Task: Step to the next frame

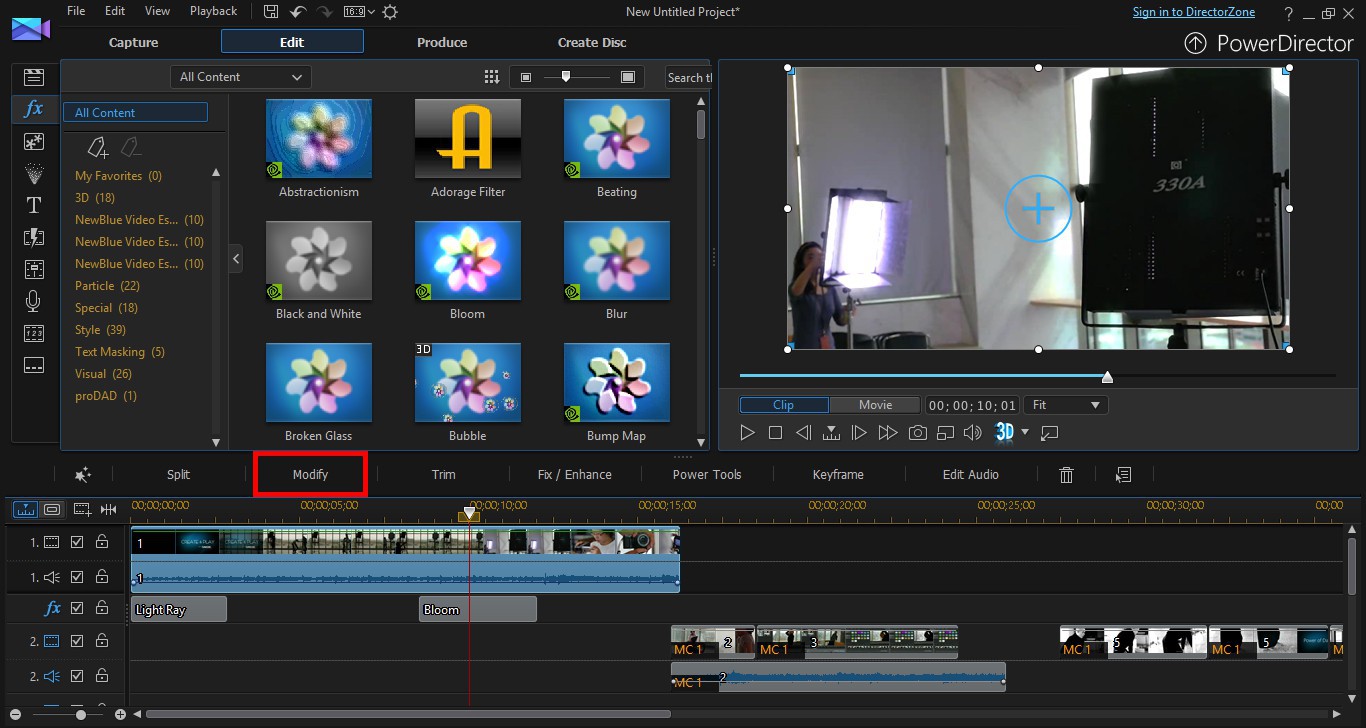Action: coord(859,433)
